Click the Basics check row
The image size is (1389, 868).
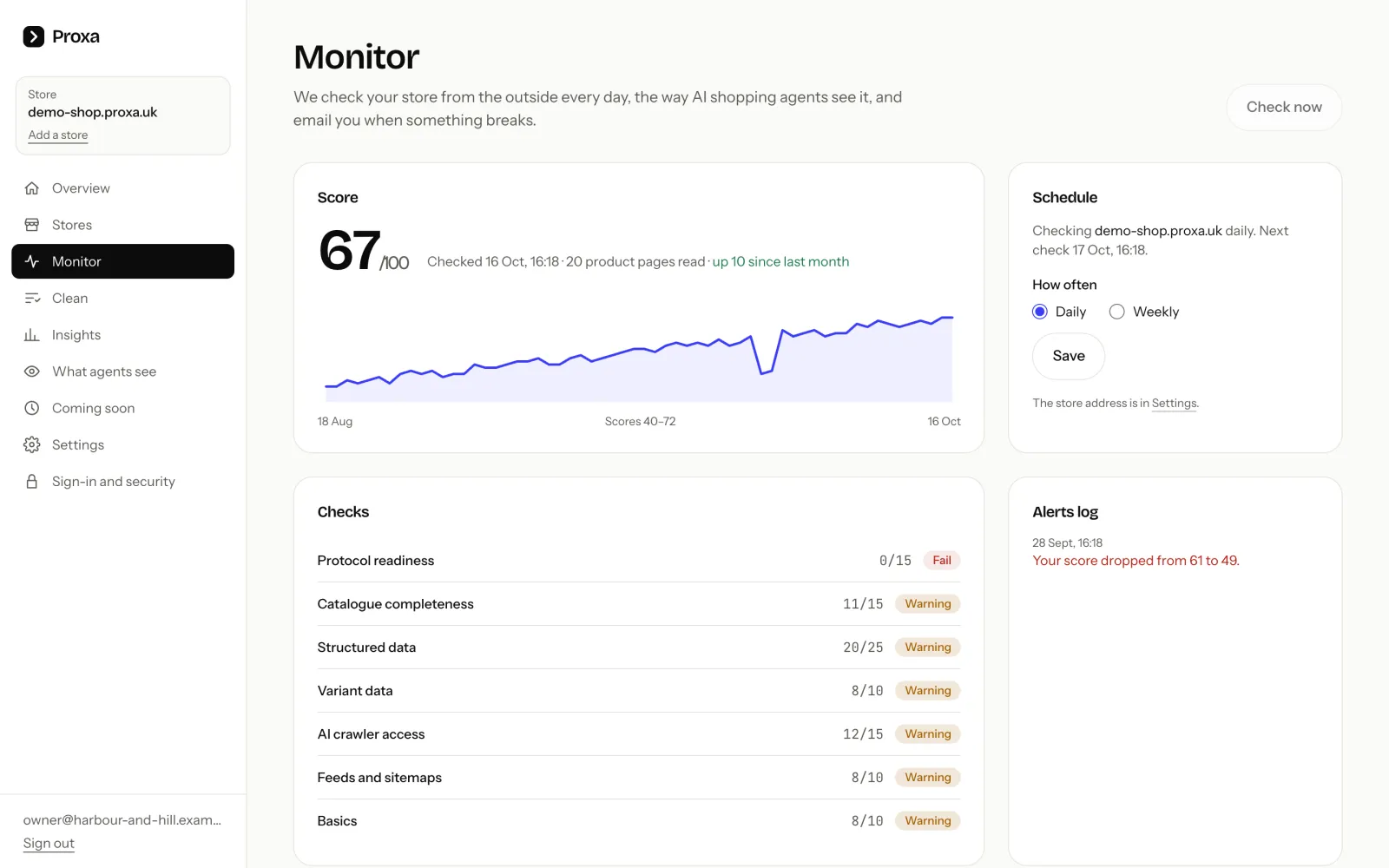click(639, 821)
